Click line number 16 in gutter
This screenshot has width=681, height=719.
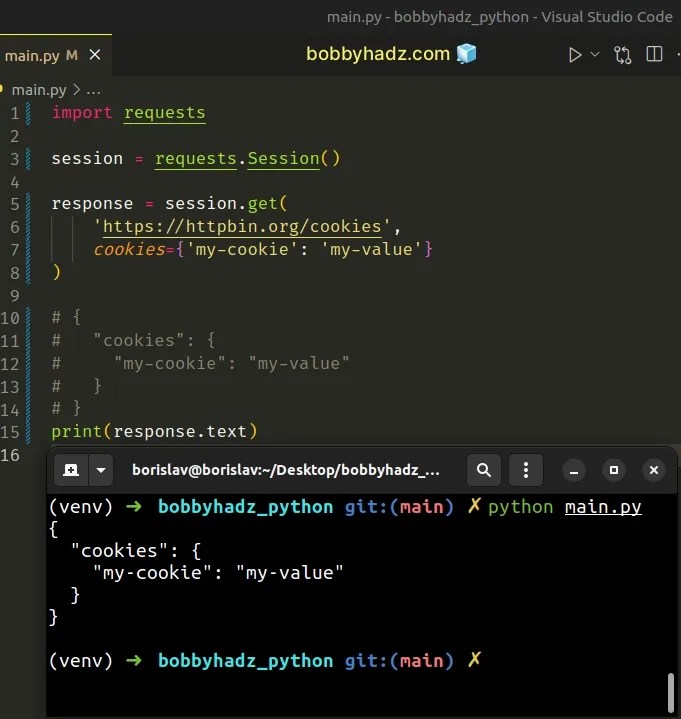click(10, 455)
